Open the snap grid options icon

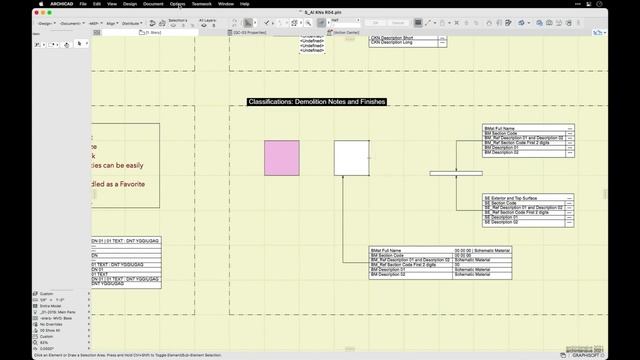(294, 23)
